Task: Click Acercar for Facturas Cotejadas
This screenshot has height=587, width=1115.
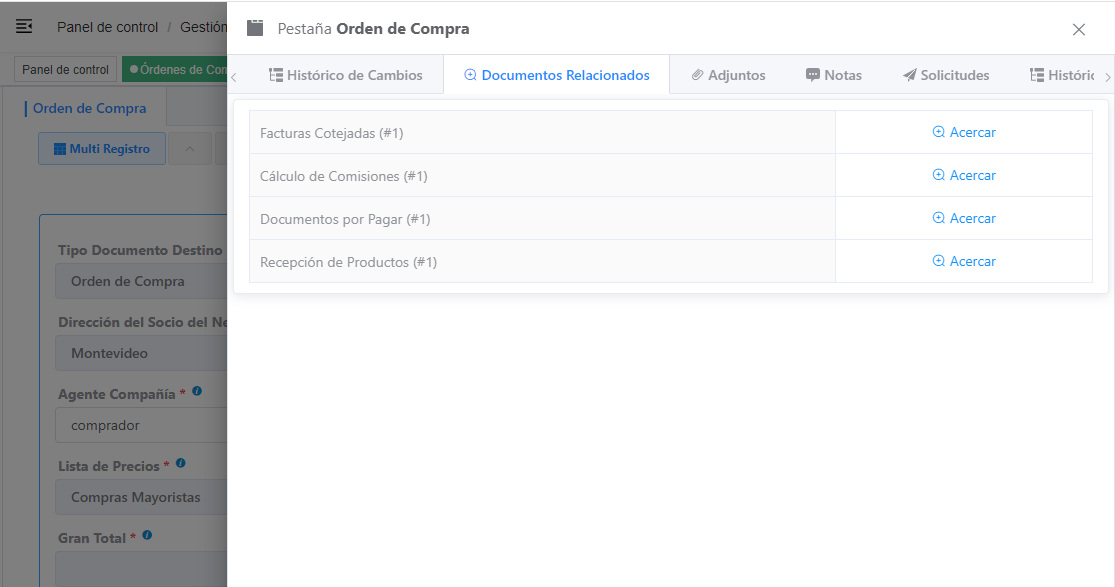Action: coord(964,132)
